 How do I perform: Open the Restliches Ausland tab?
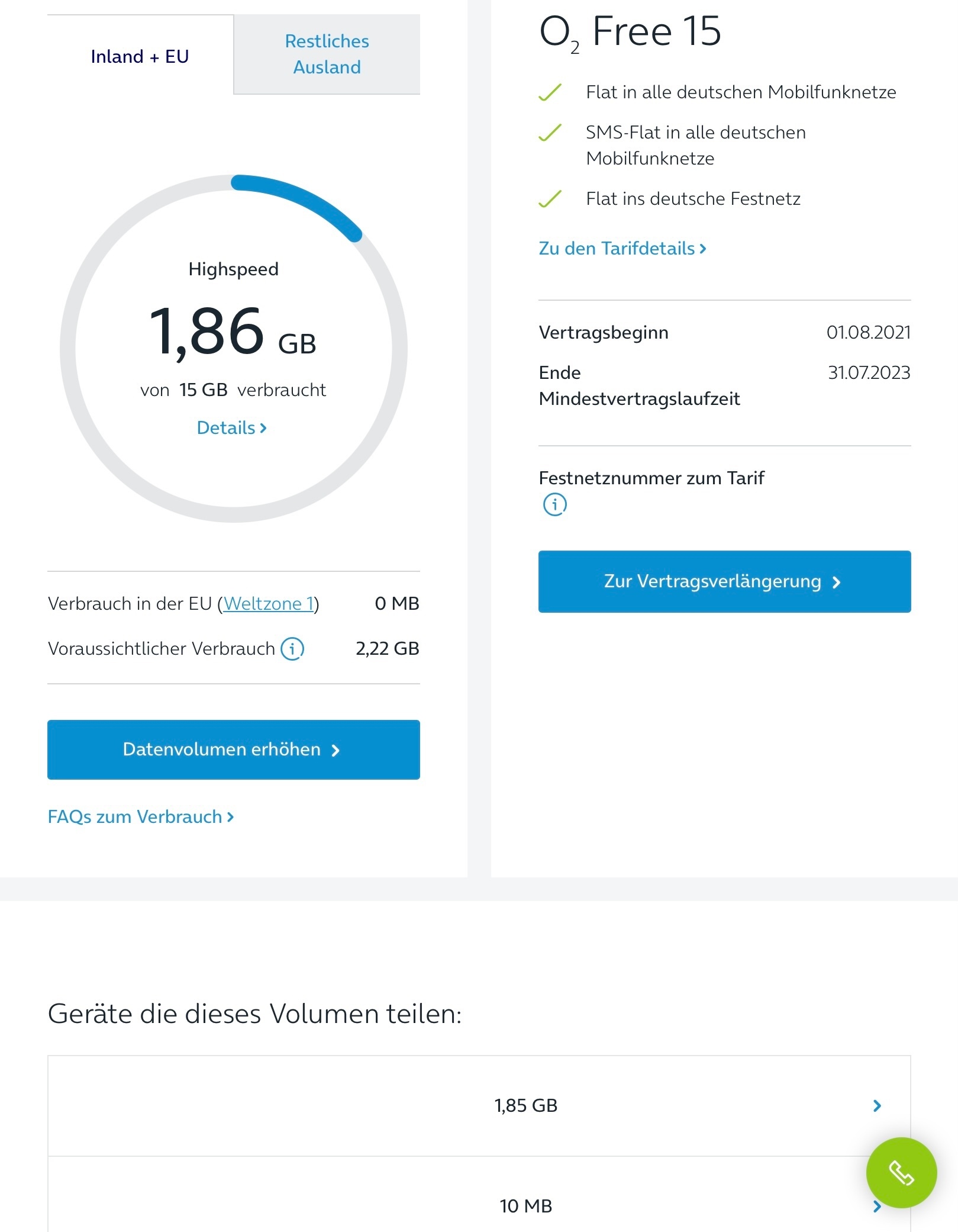click(327, 54)
